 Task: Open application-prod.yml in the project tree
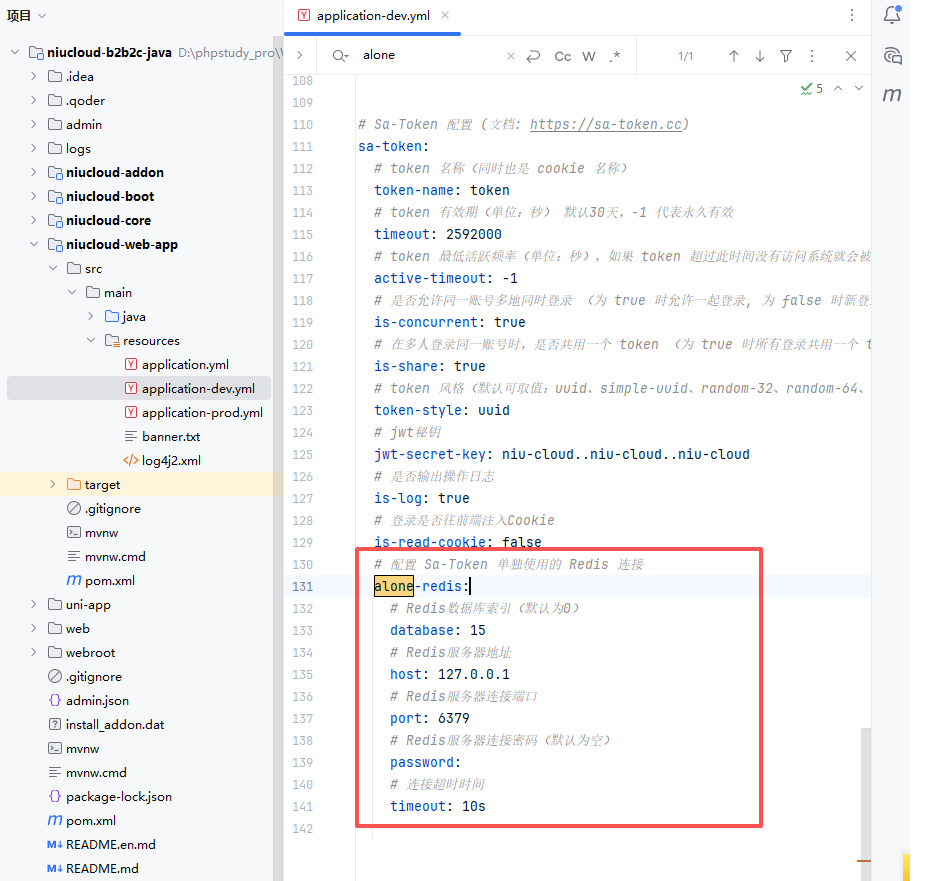coord(202,412)
